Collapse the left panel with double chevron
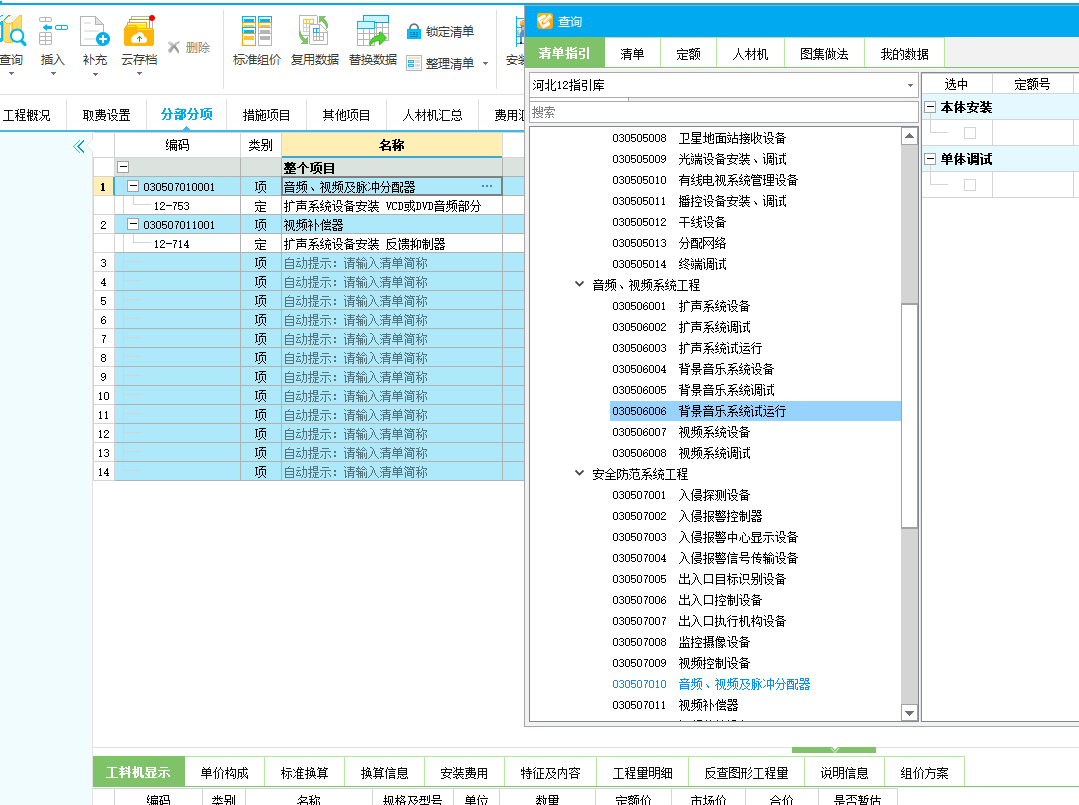 point(79,146)
